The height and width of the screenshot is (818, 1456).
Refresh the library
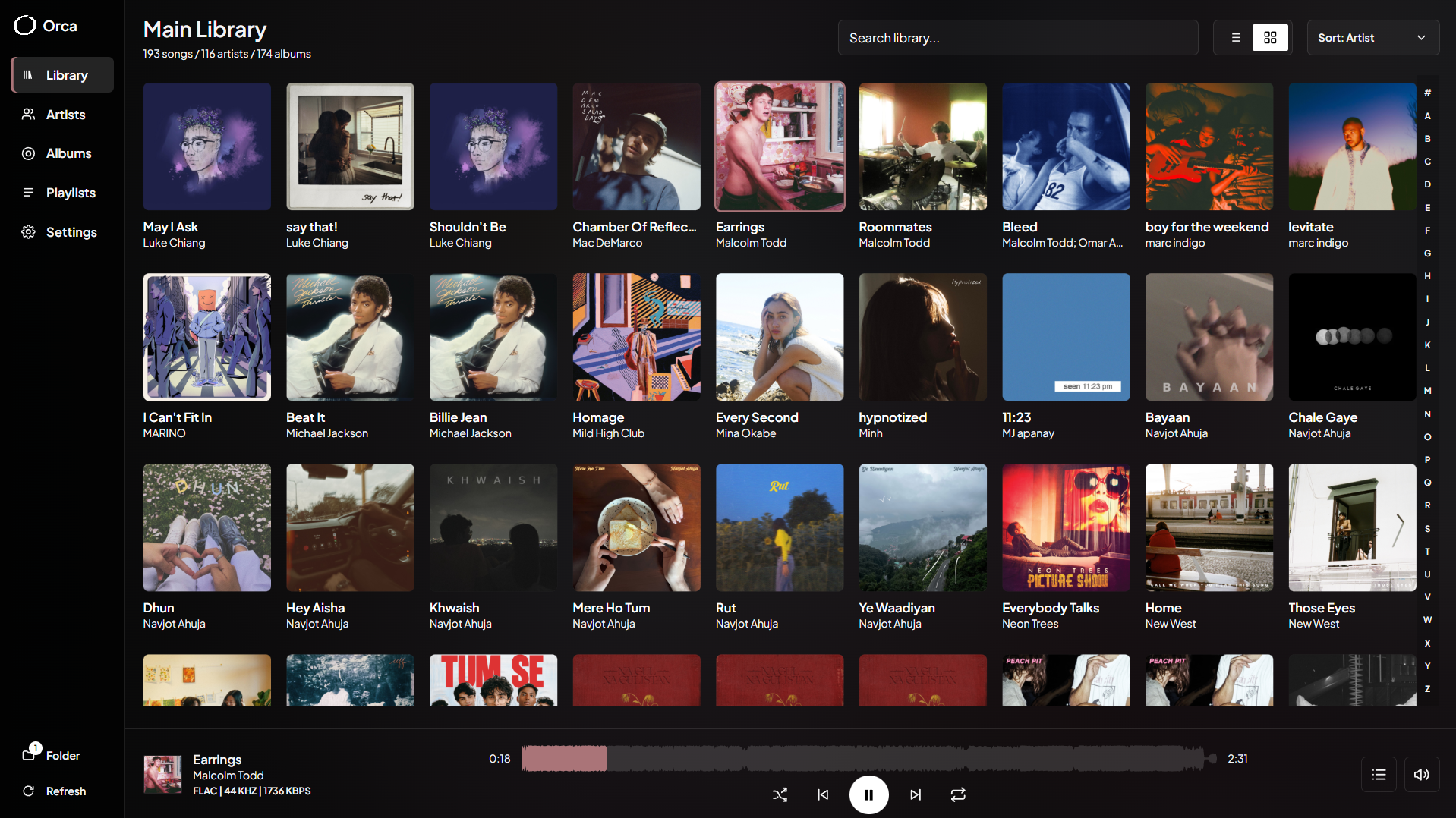[x=54, y=791]
